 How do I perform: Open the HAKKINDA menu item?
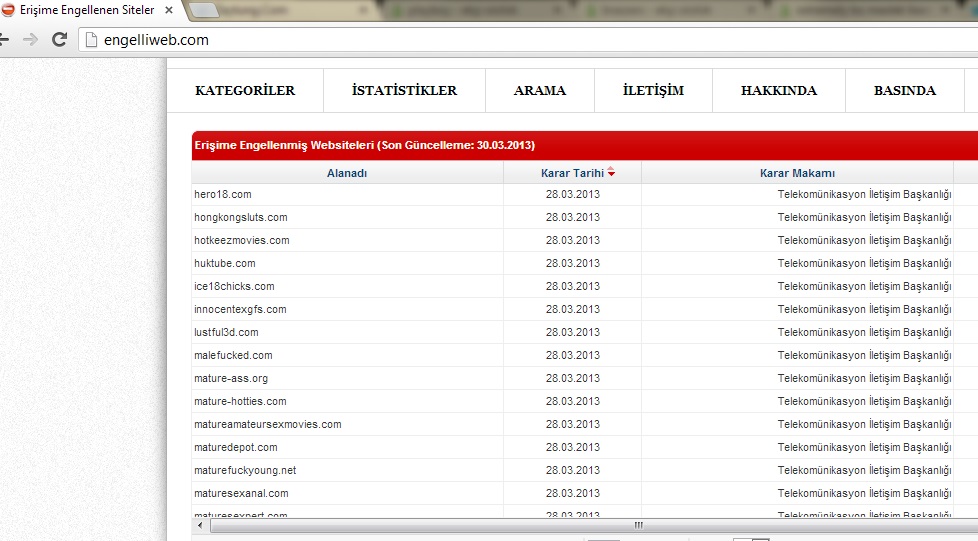coord(778,90)
